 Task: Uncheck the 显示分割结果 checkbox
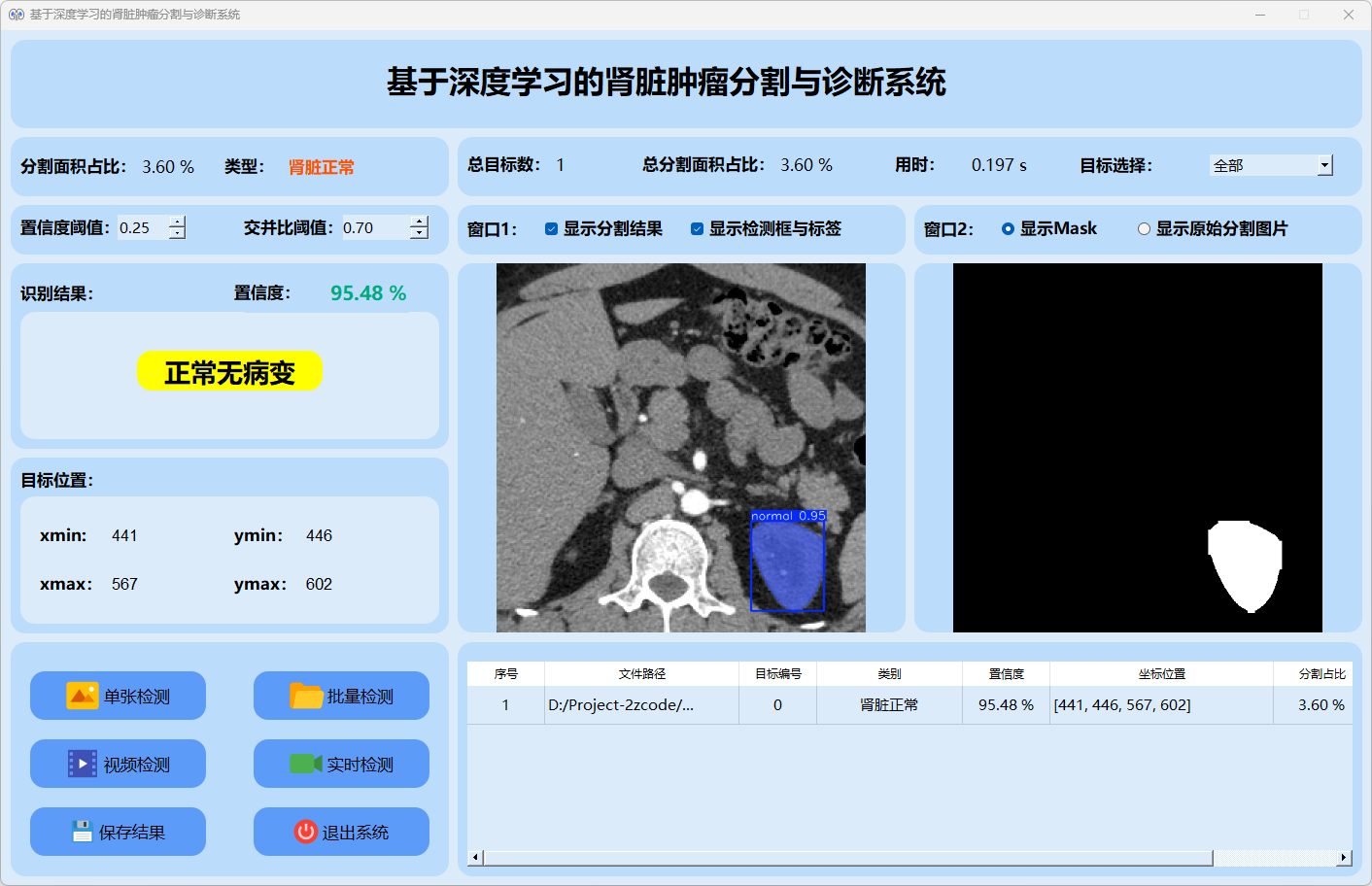click(551, 229)
